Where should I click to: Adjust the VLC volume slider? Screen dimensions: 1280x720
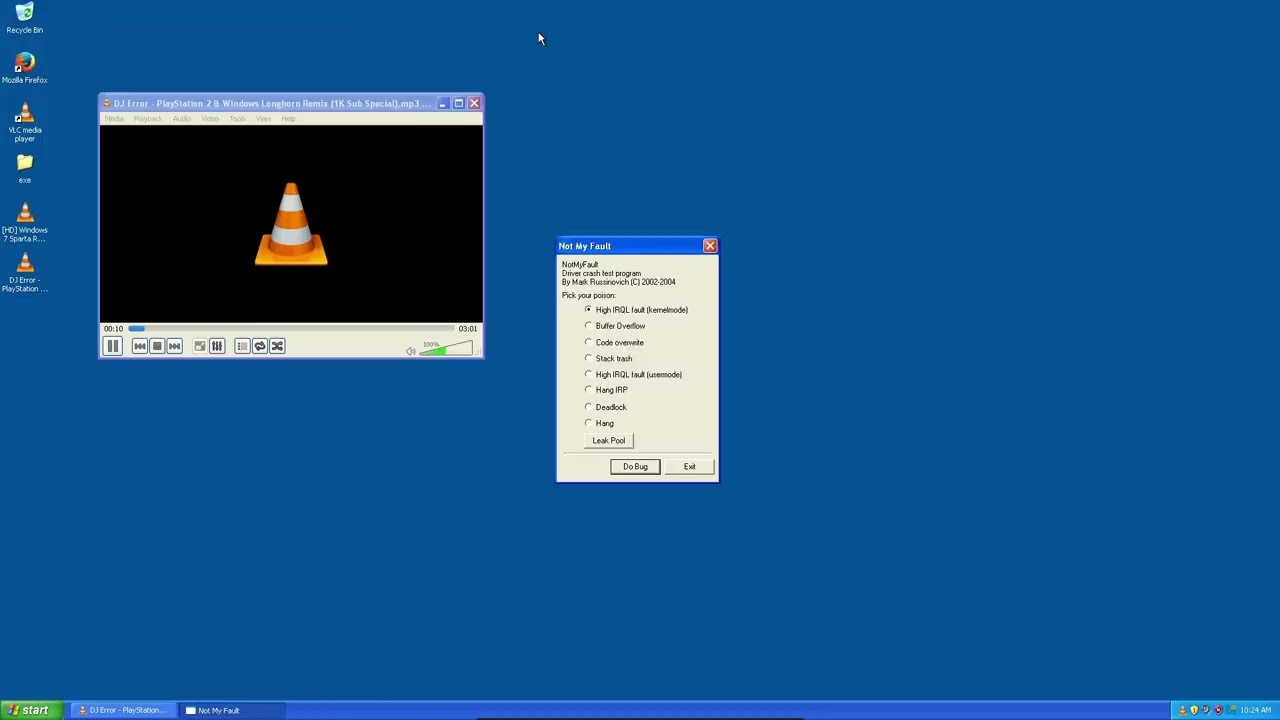pyautogui.click(x=446, y=348)
